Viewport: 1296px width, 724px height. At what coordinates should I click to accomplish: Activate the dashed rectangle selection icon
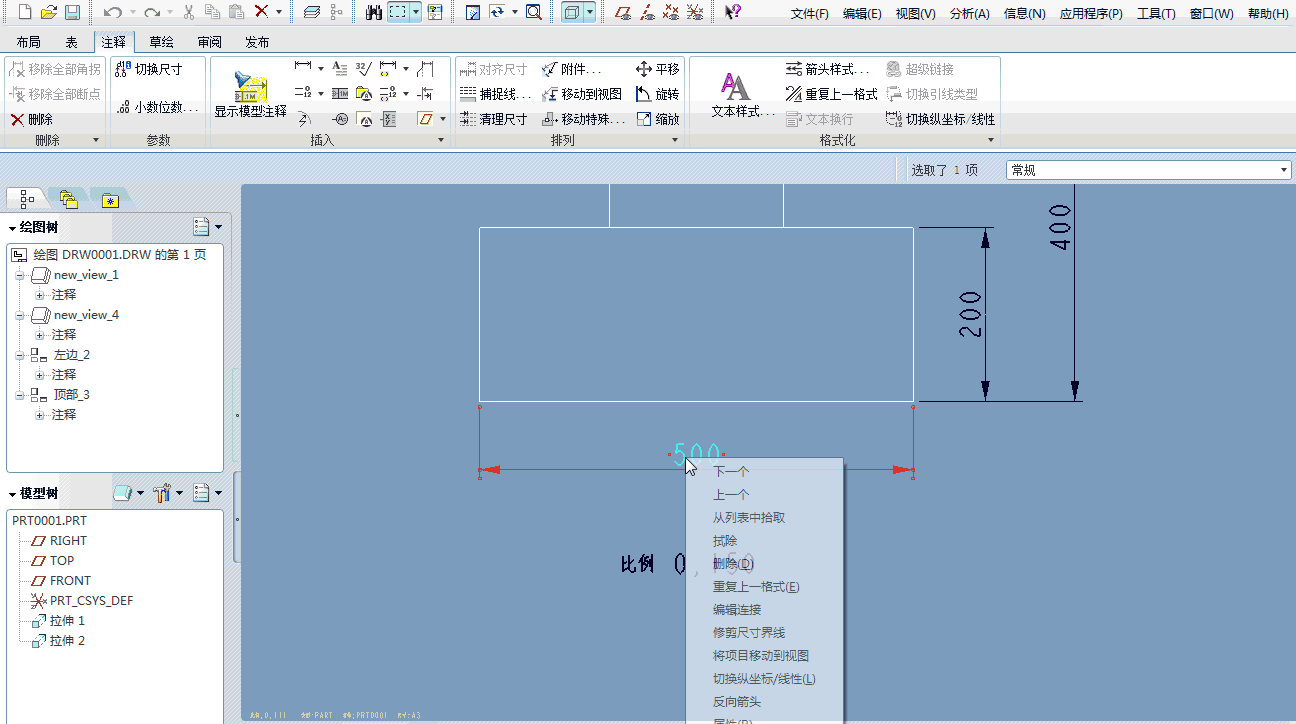pos(398,12)
